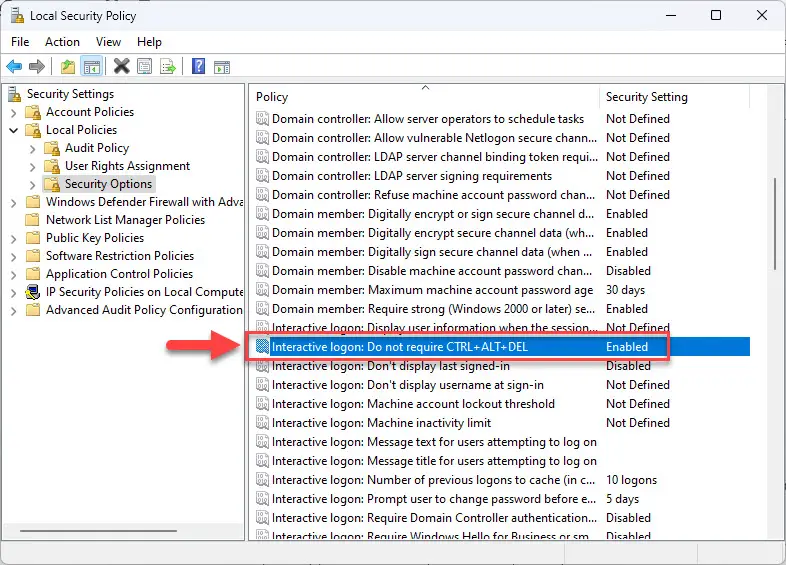The width and height of the screenshot is (786, 565).
Task: Click the Up one level folder icon
Action: (67, 67)
